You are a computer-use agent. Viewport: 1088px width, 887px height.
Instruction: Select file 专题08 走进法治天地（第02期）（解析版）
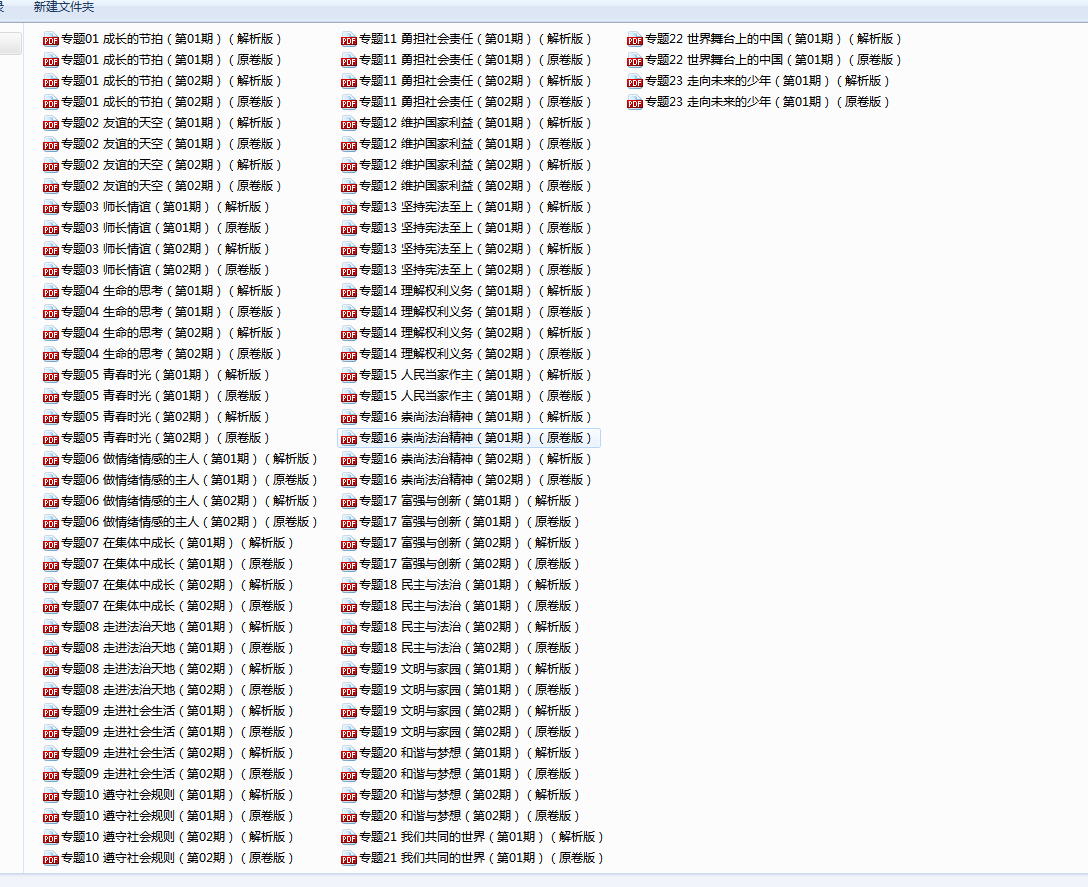click(x=169, y=669)
